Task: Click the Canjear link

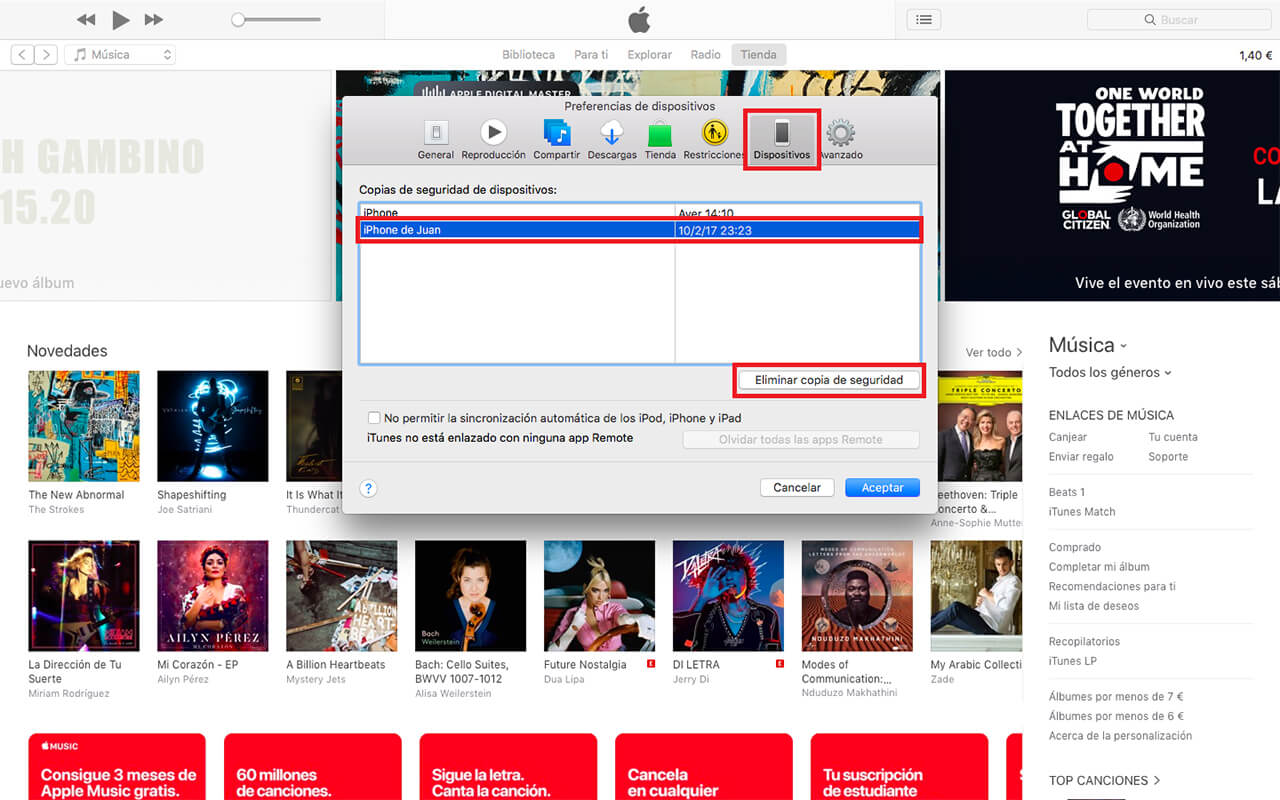Action: coord(1067,437)
